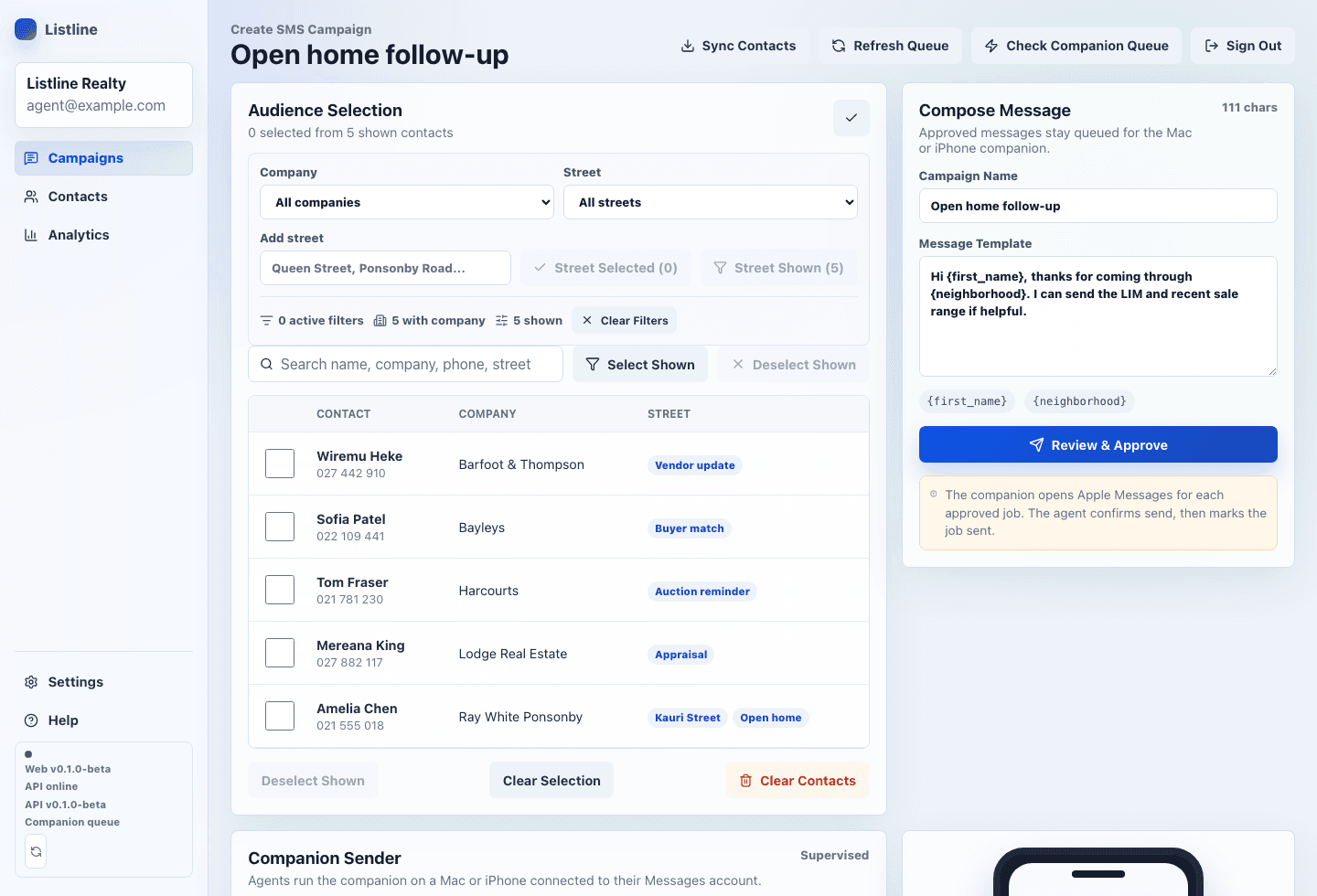Open Help in the sidebar
Image resolution: width=1317 pixels, height=896 pixels.
coord(103,720)
